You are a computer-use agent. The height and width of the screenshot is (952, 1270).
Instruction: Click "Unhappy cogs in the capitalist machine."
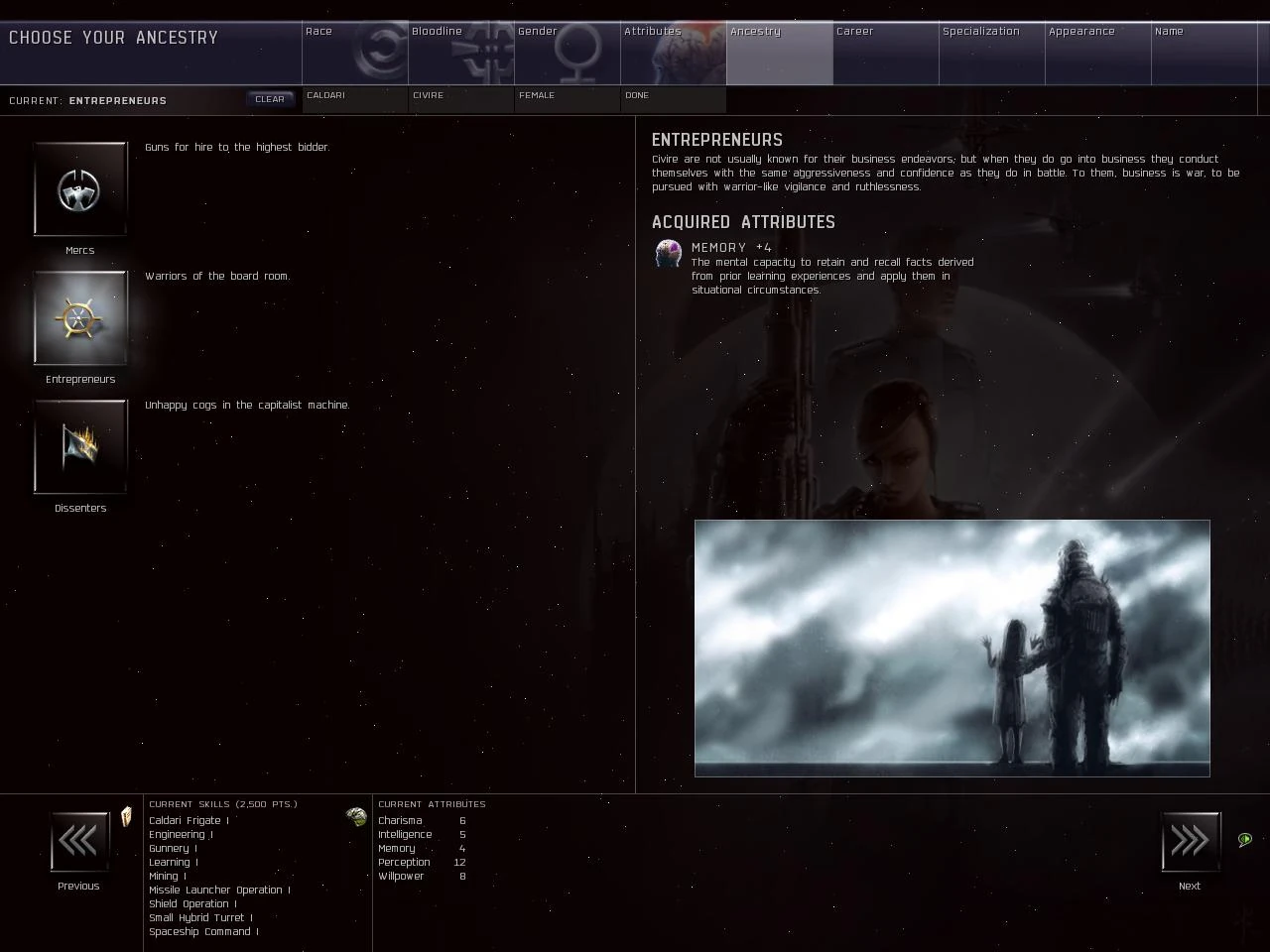[x=247, y=405]
